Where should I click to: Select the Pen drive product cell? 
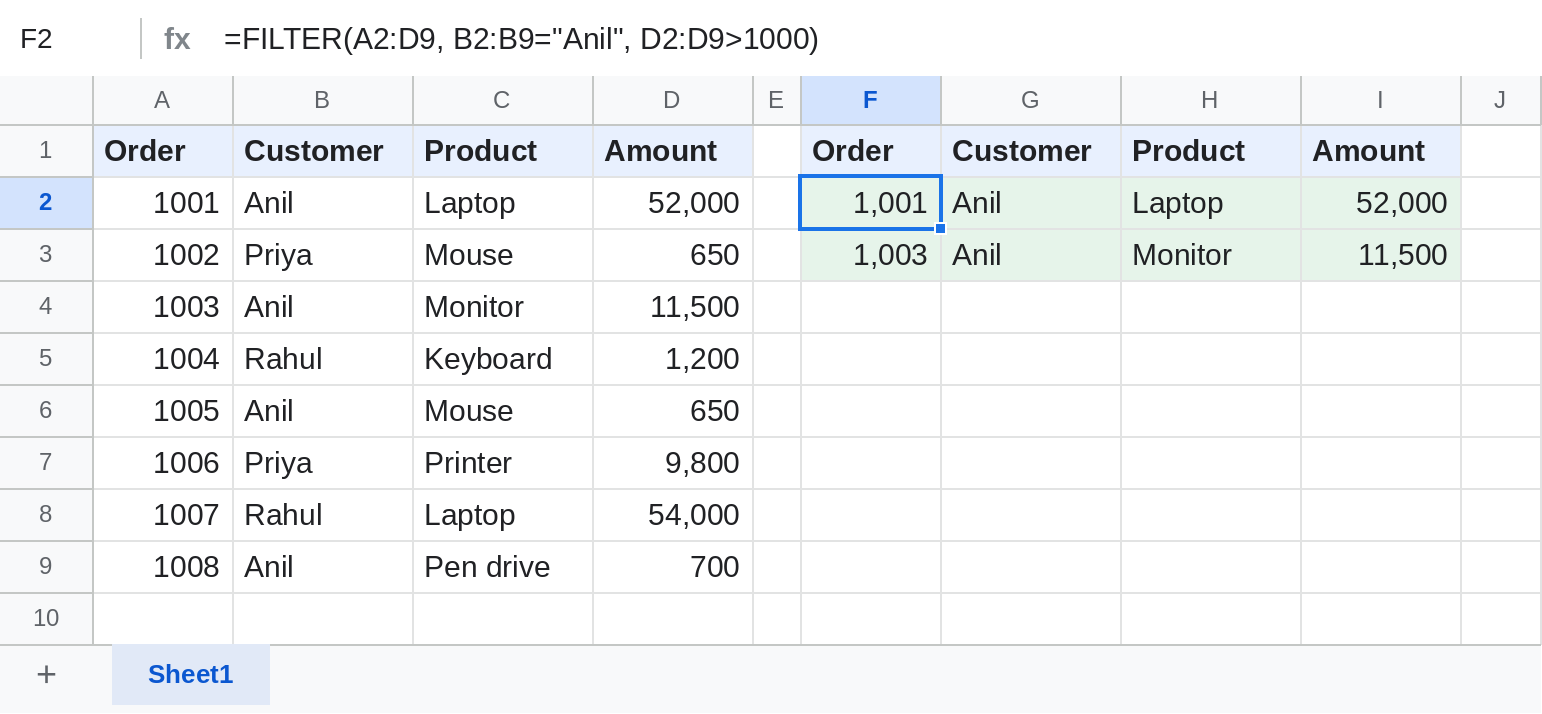pos(503,567)
